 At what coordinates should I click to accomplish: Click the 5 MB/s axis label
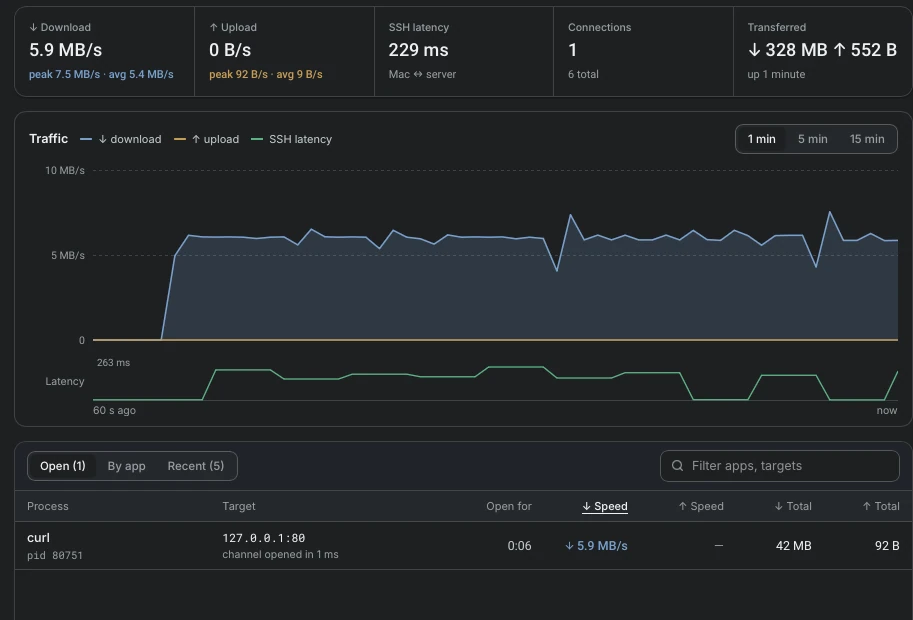[x=68, y=256]
